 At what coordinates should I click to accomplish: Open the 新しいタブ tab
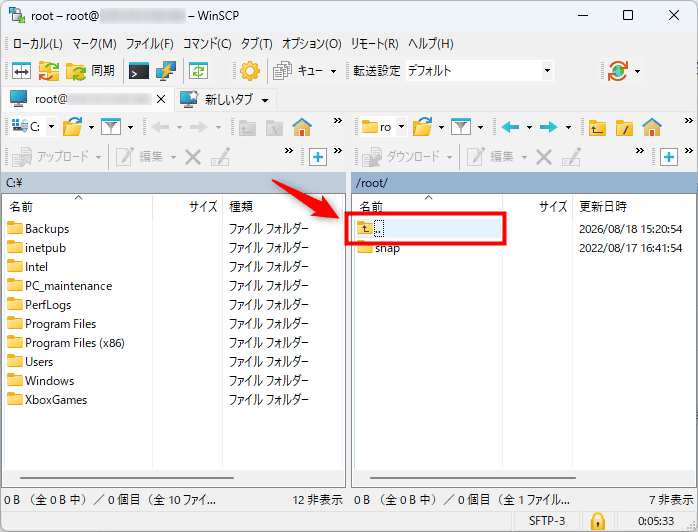[x=217, y=99]
